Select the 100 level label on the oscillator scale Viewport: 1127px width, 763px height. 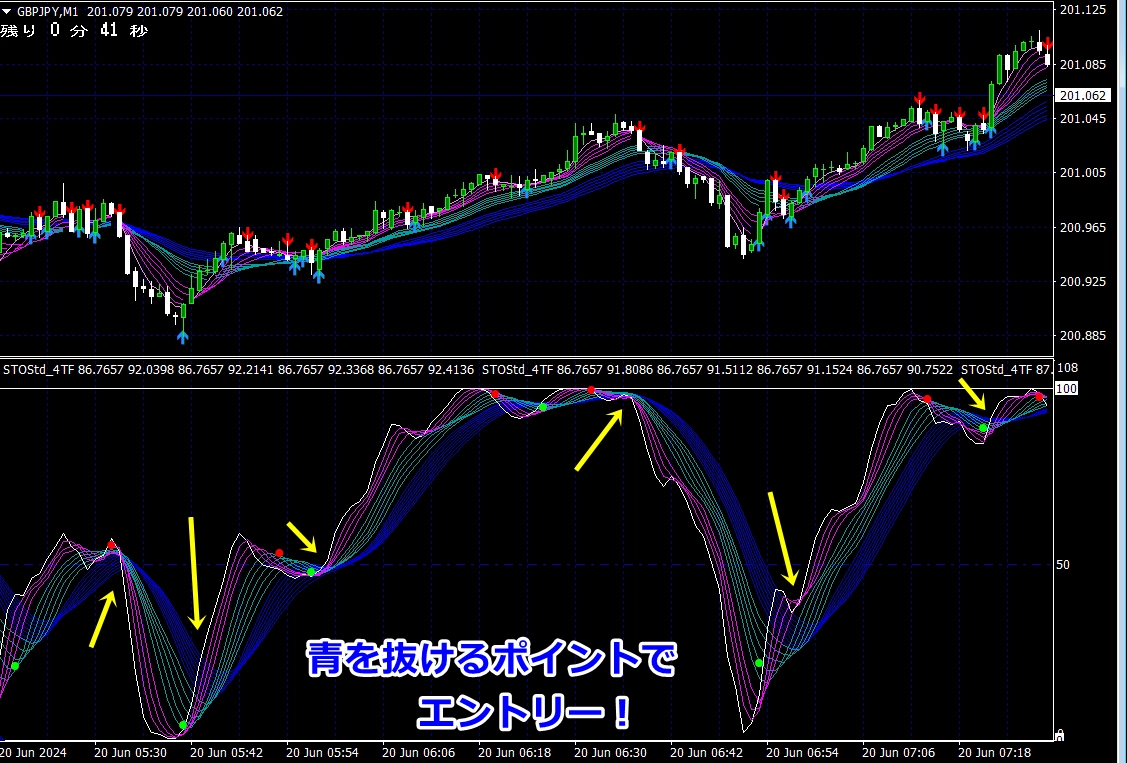(1066, 388)
